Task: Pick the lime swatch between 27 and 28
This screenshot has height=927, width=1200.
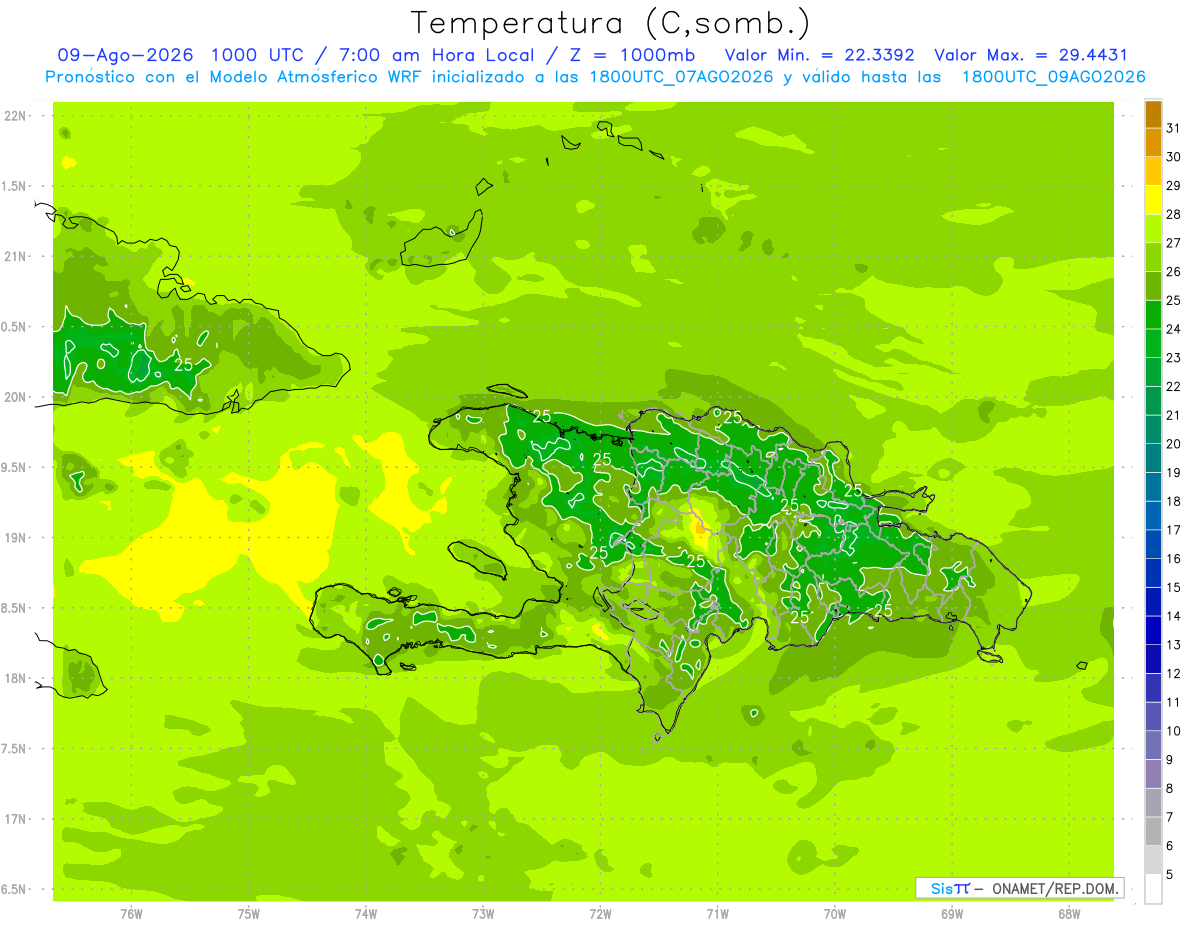Action: pyautogui.click(x=1153, y=229)
